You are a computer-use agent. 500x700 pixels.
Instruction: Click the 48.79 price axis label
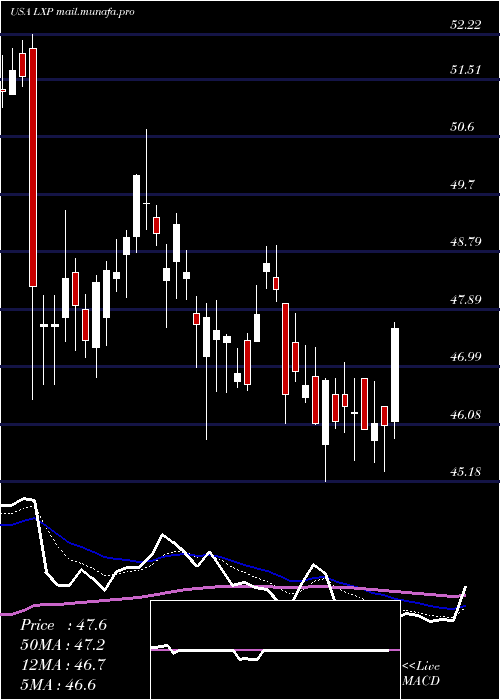[x=466, y=242]
